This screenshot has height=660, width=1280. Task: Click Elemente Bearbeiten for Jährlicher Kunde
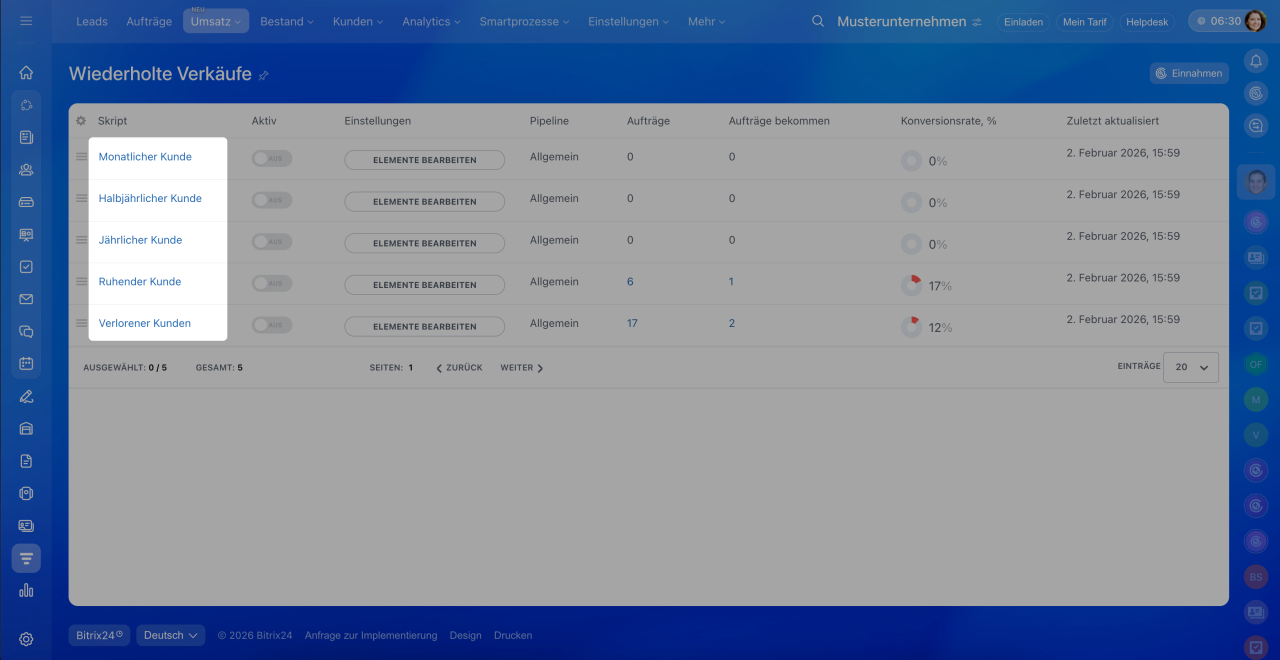pos(424,243)
